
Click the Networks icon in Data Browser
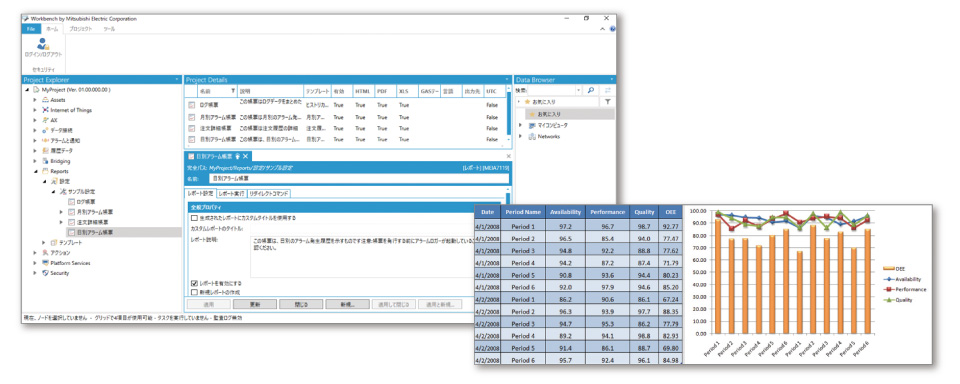pos(531,137)
